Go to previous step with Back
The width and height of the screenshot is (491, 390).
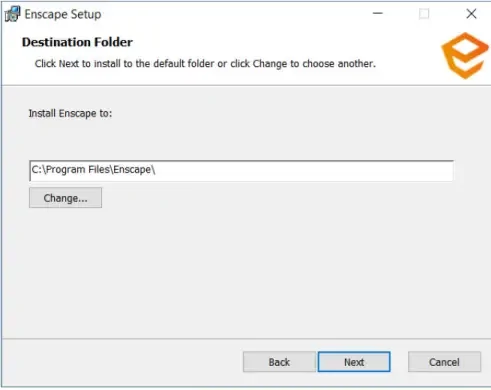279,362
